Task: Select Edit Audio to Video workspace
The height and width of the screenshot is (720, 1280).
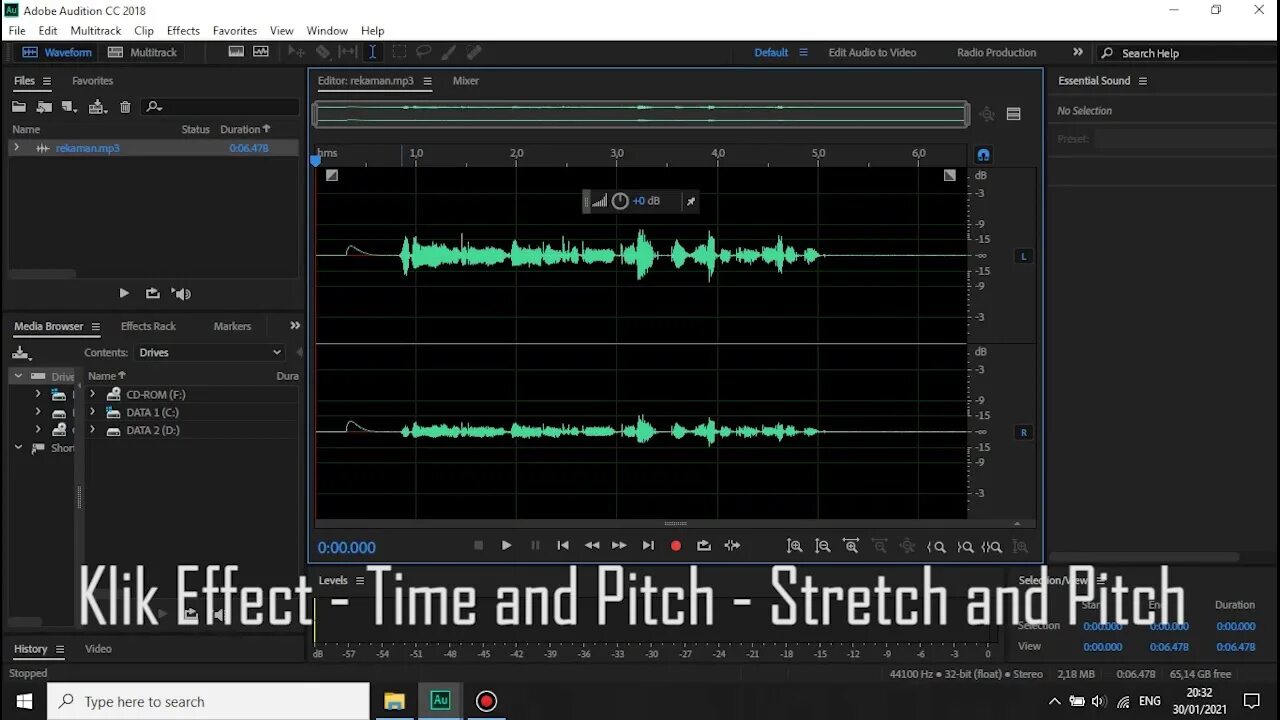Action: click(x=872, y=53)
